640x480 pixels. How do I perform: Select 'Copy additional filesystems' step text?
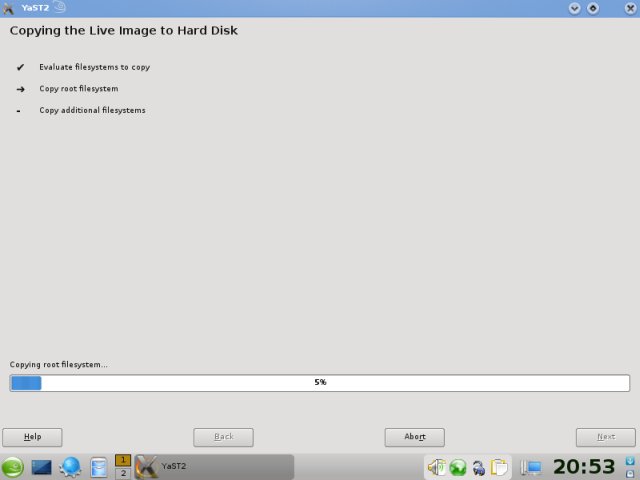92,110
